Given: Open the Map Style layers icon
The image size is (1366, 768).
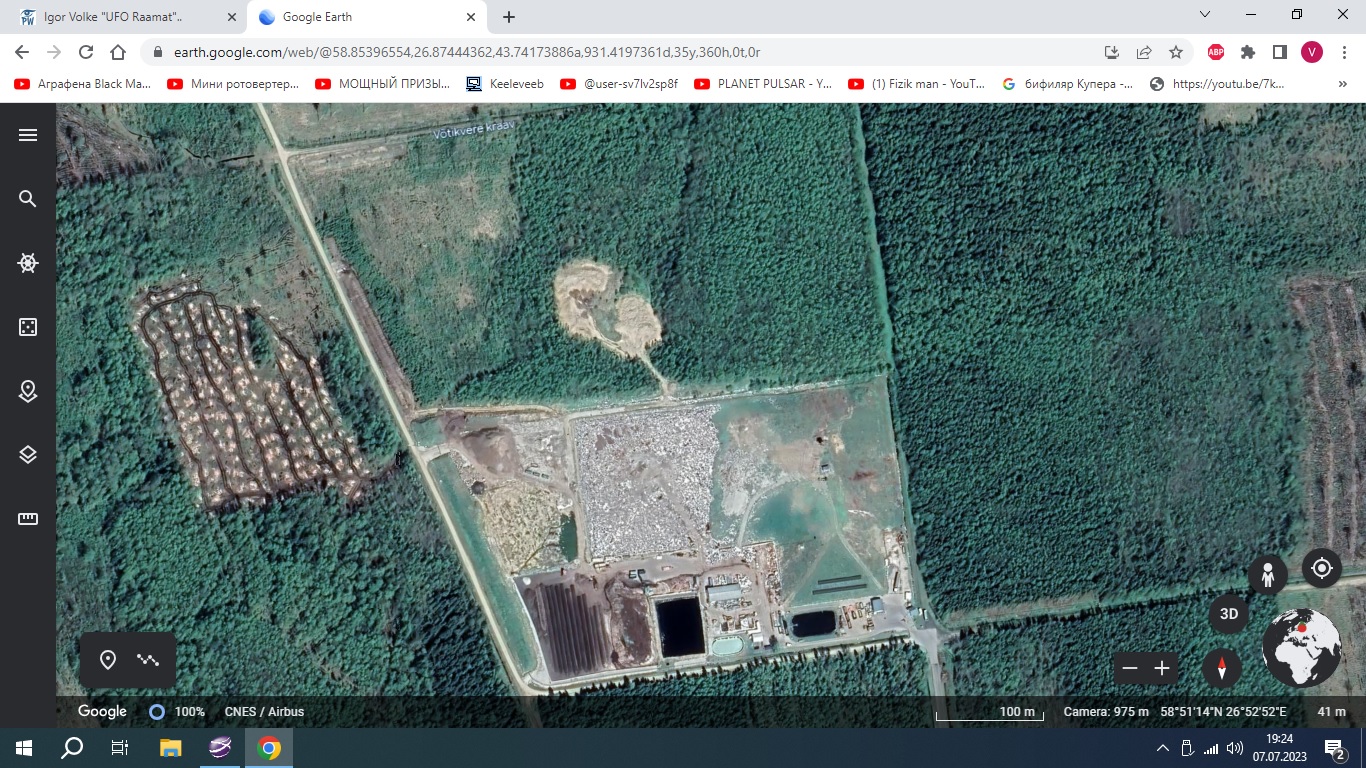Looking at the screenshot, I should point(28,455).
